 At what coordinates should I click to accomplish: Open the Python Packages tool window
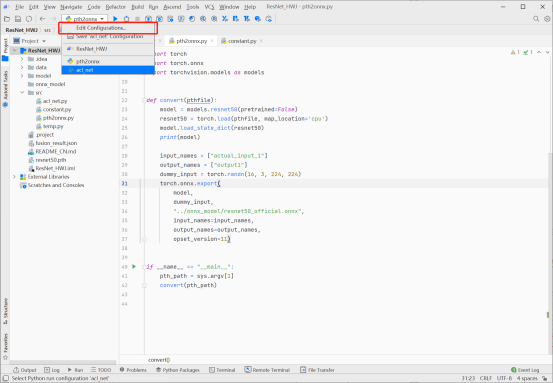(x=178, y=370)
